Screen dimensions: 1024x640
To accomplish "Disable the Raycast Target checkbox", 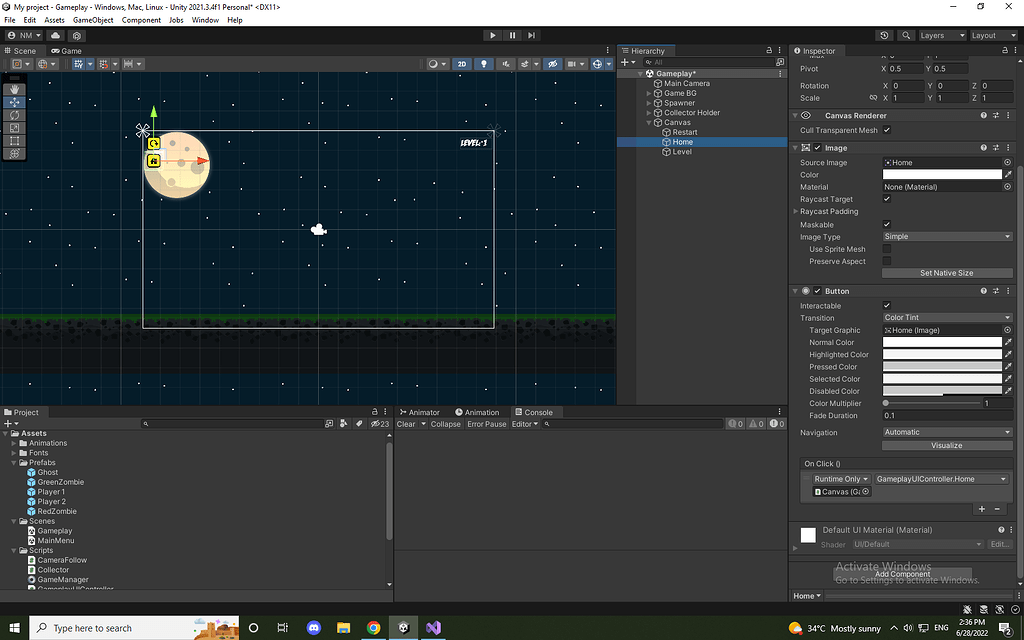I will (885, 199).
